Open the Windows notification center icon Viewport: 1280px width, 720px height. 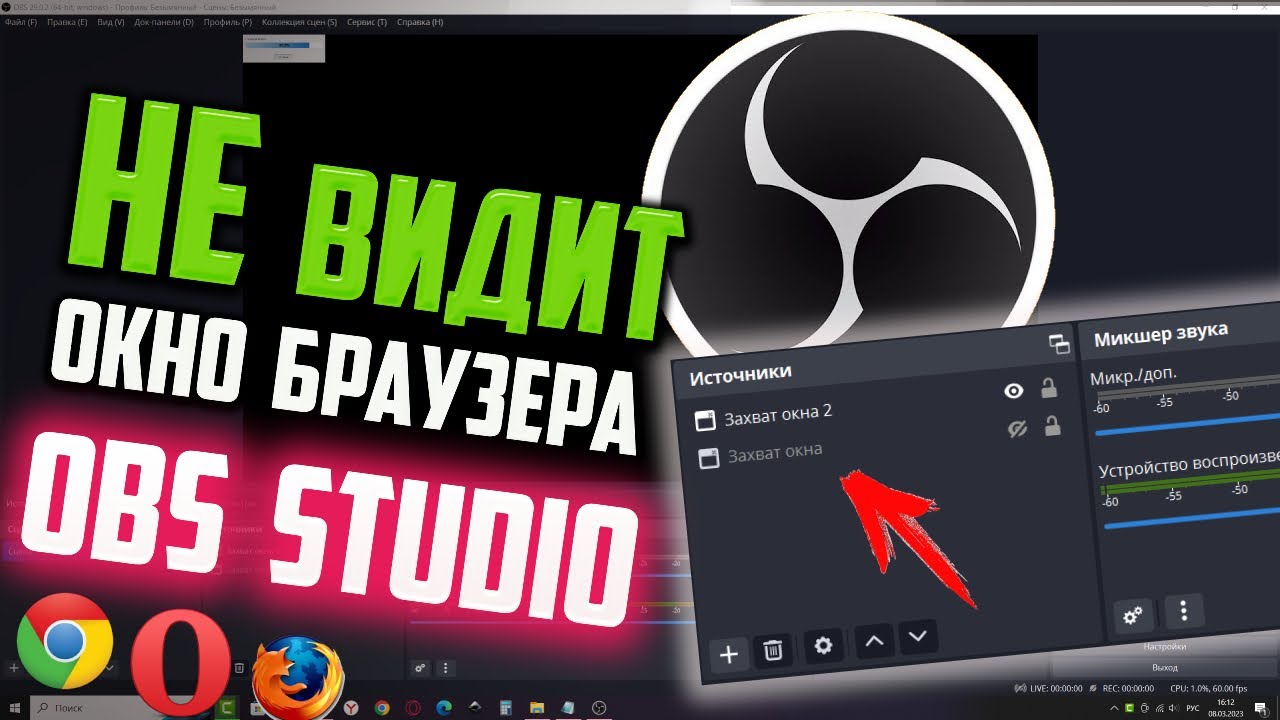pos(1261,708)
